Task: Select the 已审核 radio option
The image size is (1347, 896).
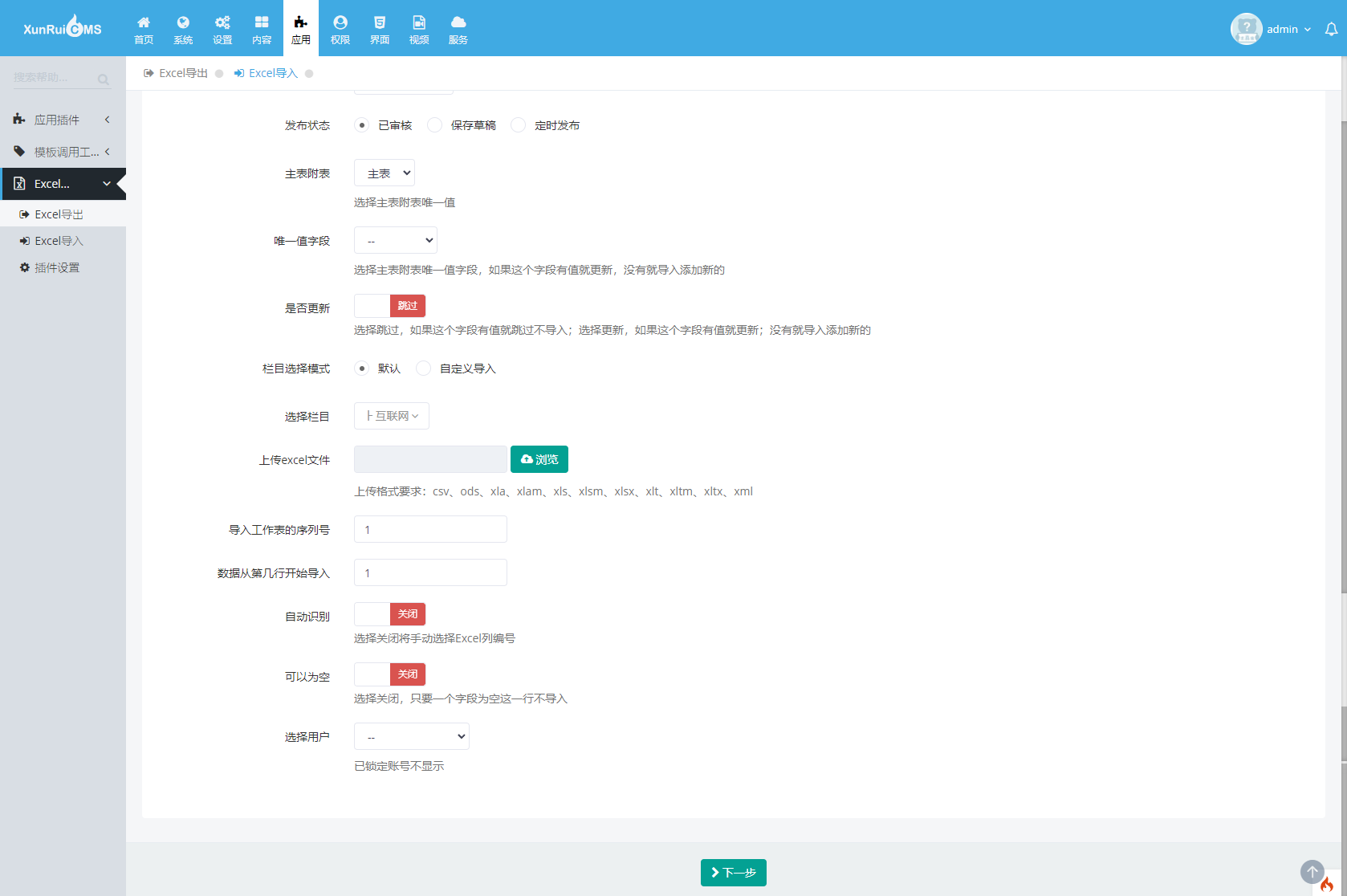Action: 362,125
